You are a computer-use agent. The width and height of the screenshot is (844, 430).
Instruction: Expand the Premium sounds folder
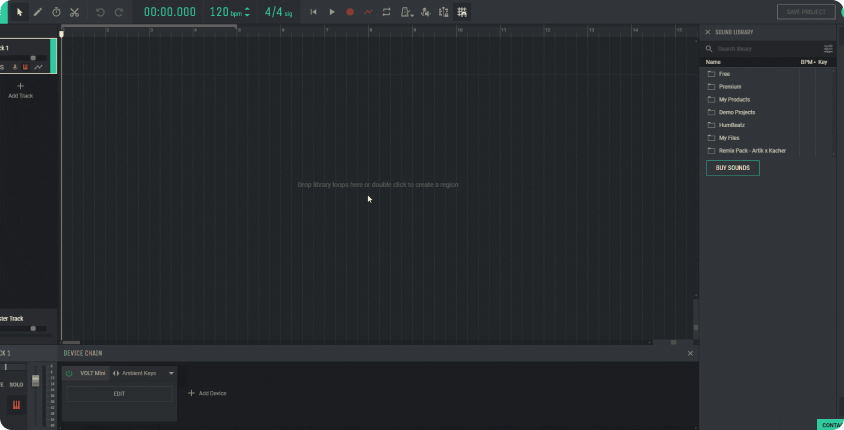[729, 87]
